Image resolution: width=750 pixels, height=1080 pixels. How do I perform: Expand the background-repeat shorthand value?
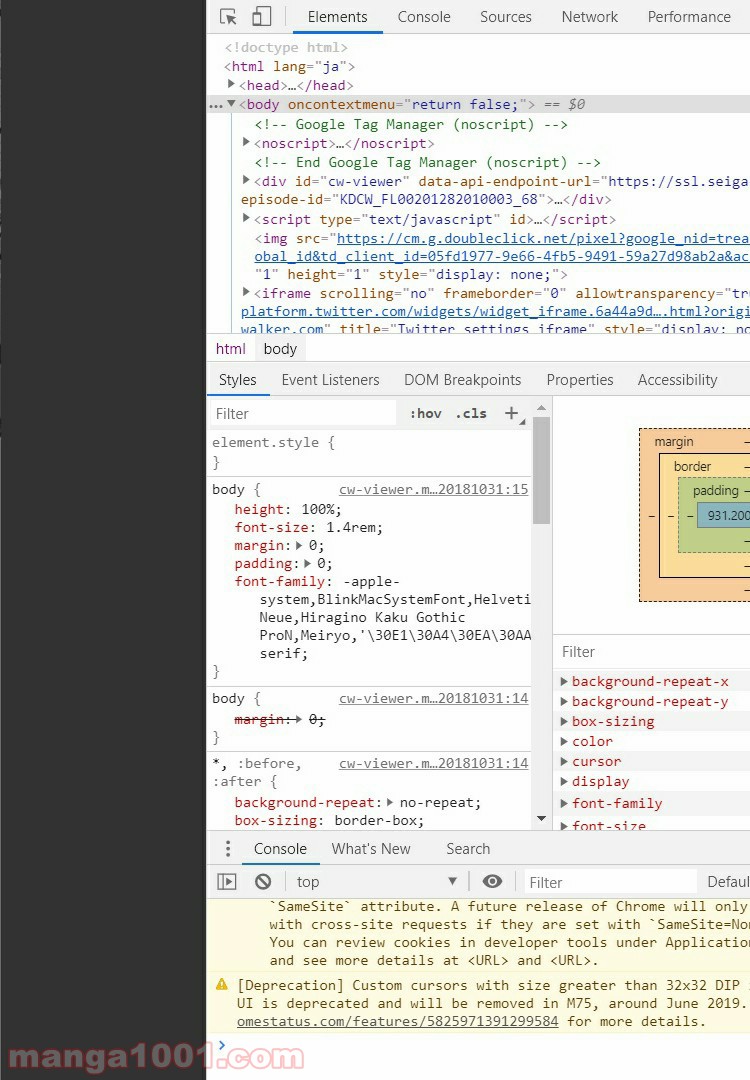(x=390, y=802)
